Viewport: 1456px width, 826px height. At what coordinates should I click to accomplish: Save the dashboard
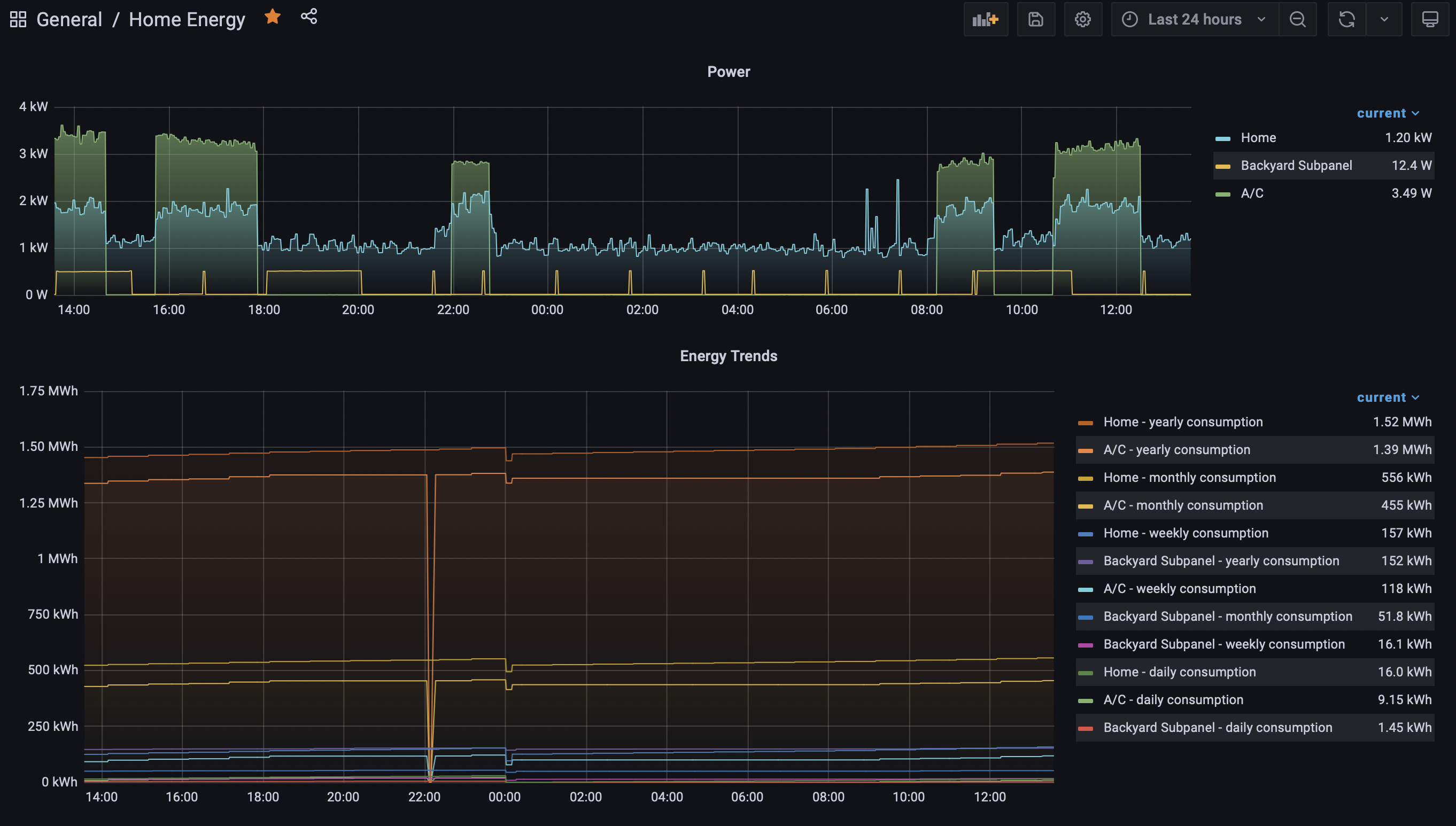pos(1035,19)
